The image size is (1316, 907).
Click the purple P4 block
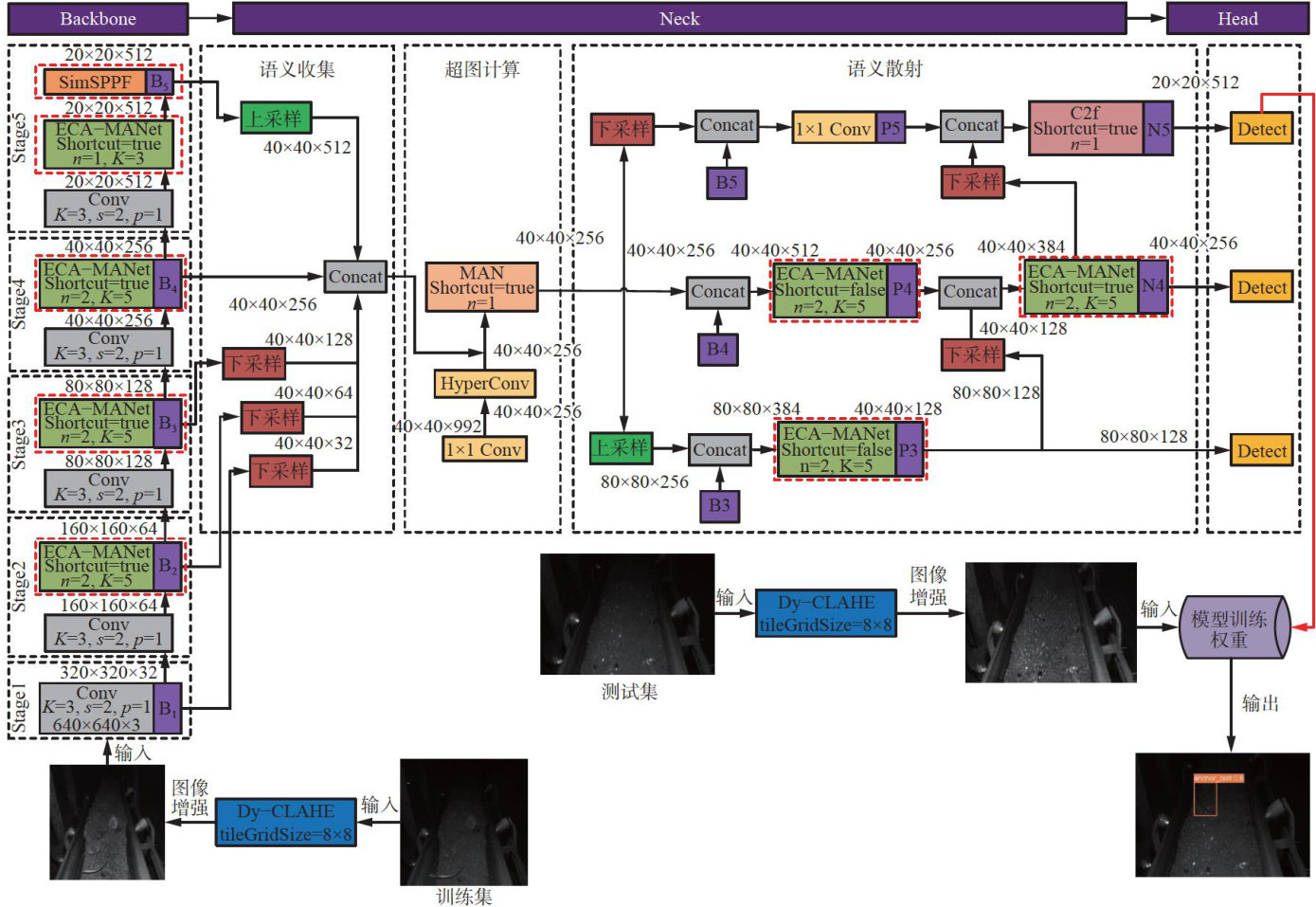pos(902,290)
